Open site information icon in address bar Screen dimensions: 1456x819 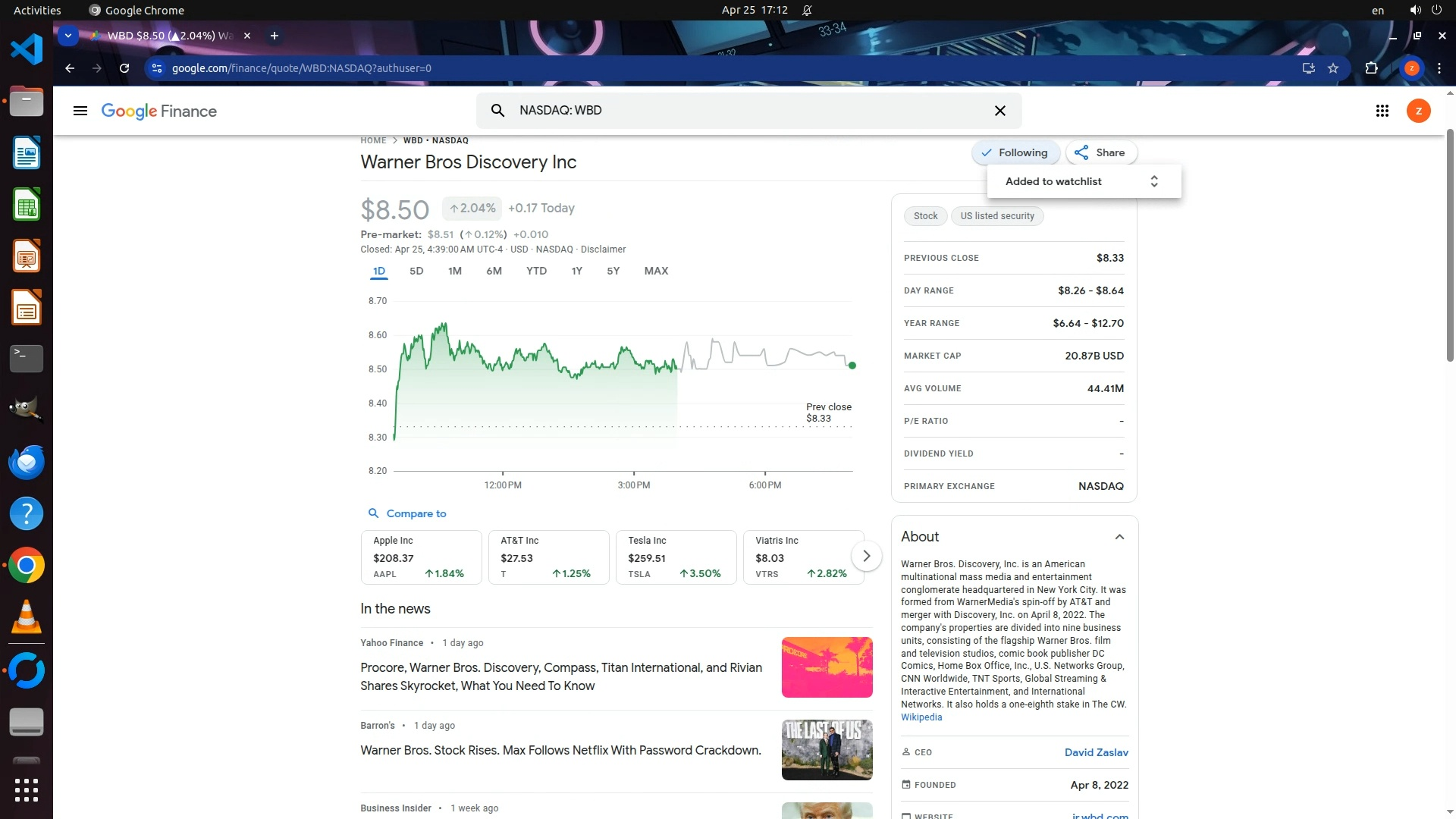coord(157,68)
